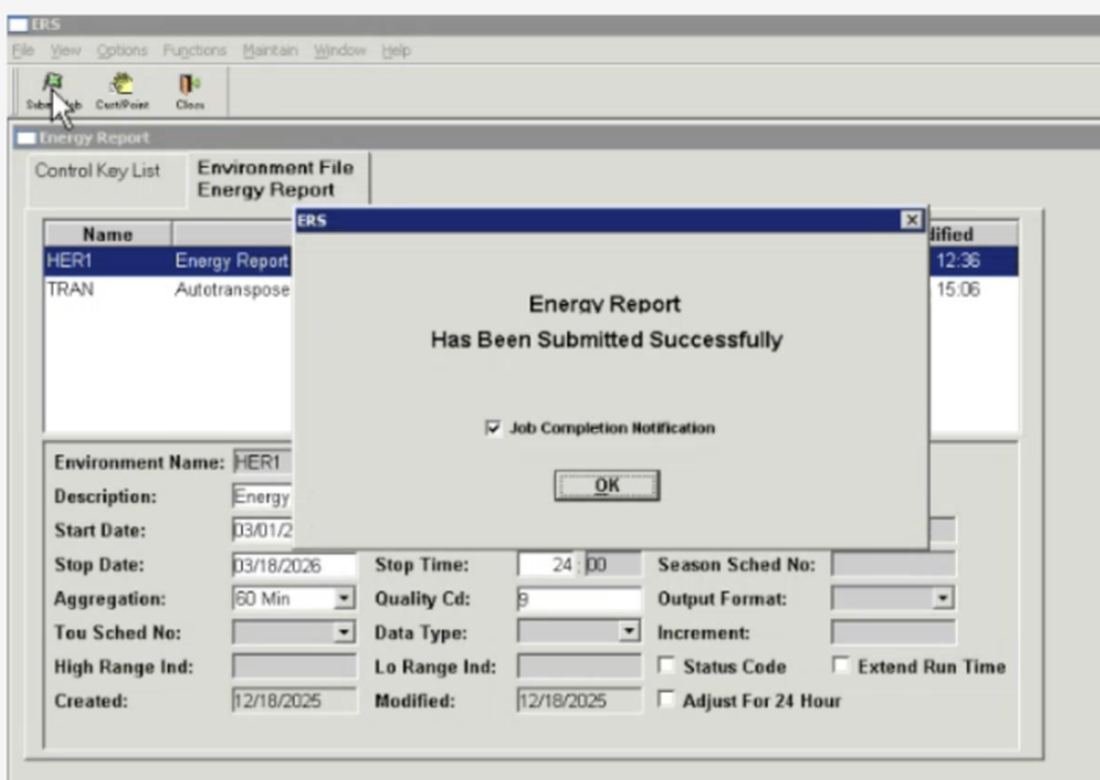Image resolution: width=1100 pixels, height=780 pixels.
Task: Open the Aggregation 60 Min dropdown
Action: (344, 598)
